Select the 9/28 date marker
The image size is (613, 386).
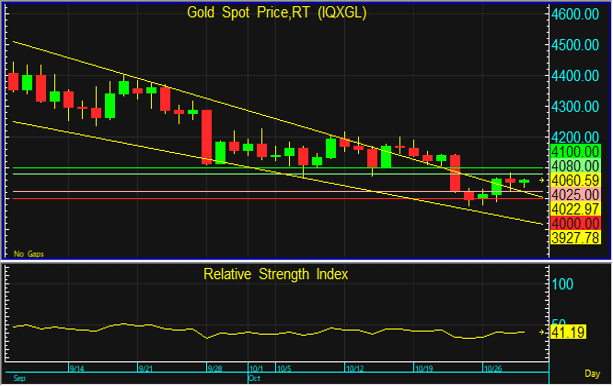215,368
